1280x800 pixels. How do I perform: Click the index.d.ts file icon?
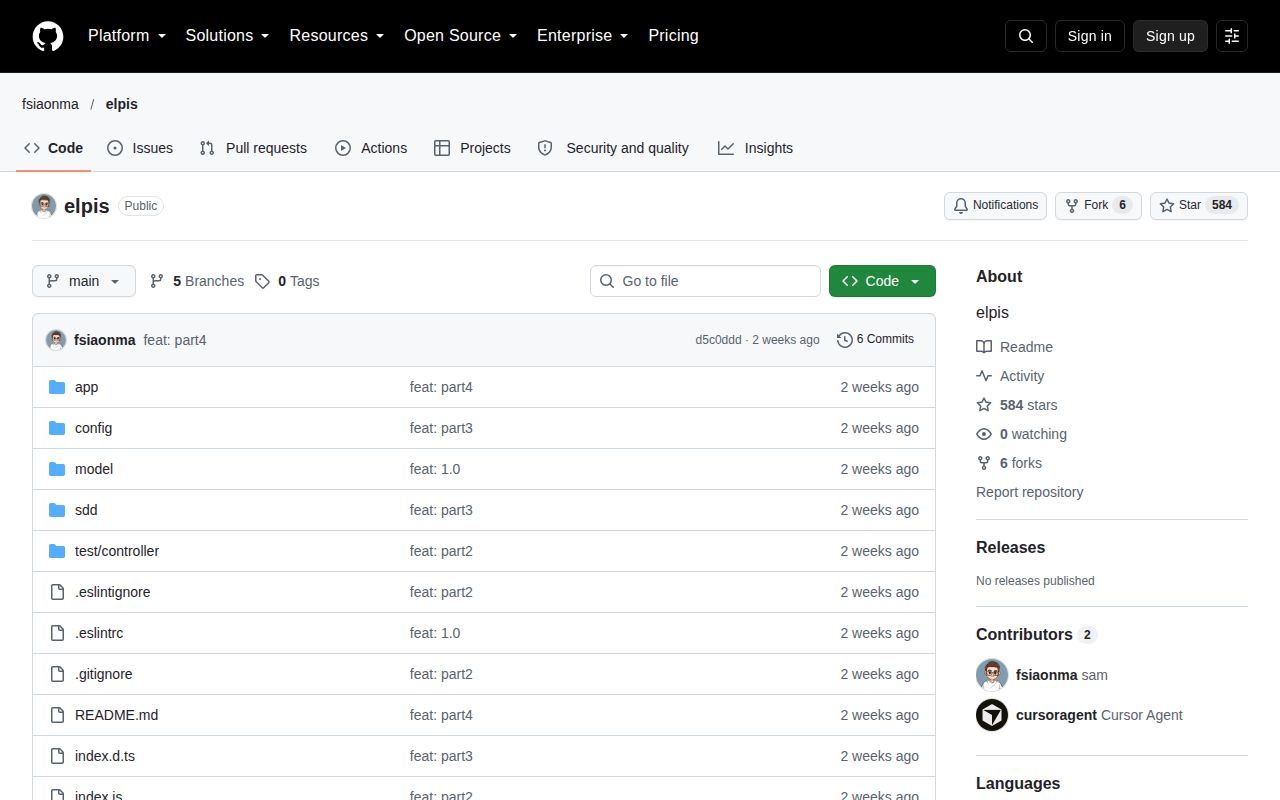pos(57,756)
